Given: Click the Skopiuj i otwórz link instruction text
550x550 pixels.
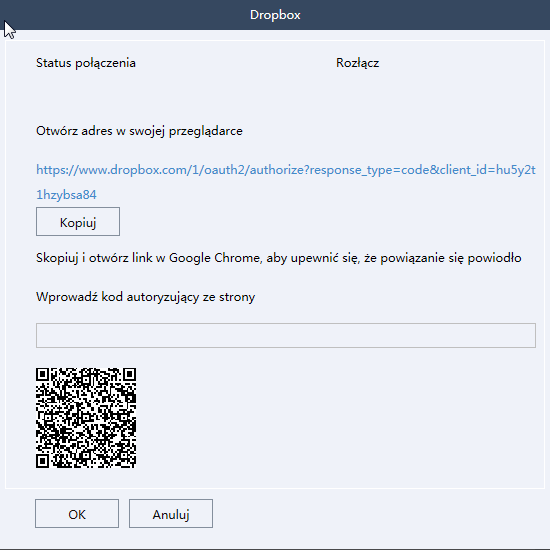Looking at the screenshot, I should click(x=279, y=258).
